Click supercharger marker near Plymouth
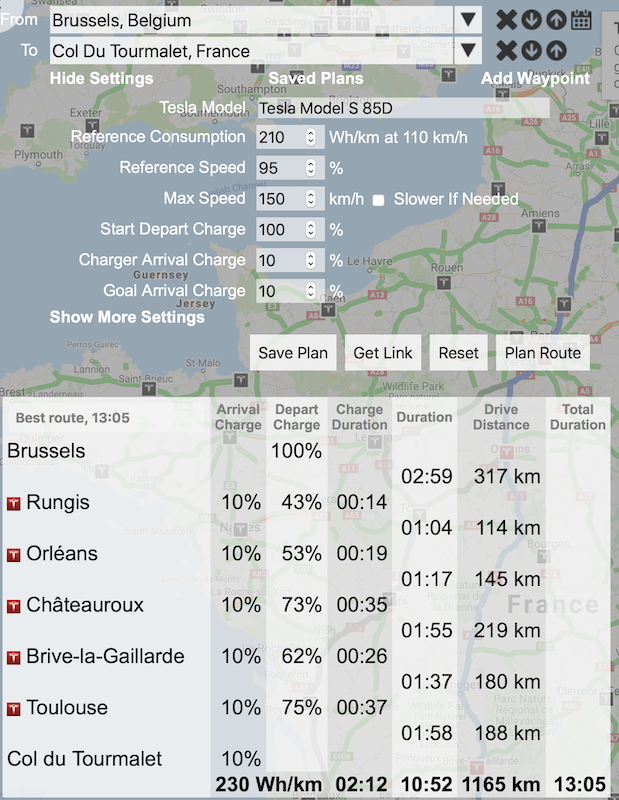The width and height of the screenshot is (619, 800). pyautogui.click(x=28, y=131)
